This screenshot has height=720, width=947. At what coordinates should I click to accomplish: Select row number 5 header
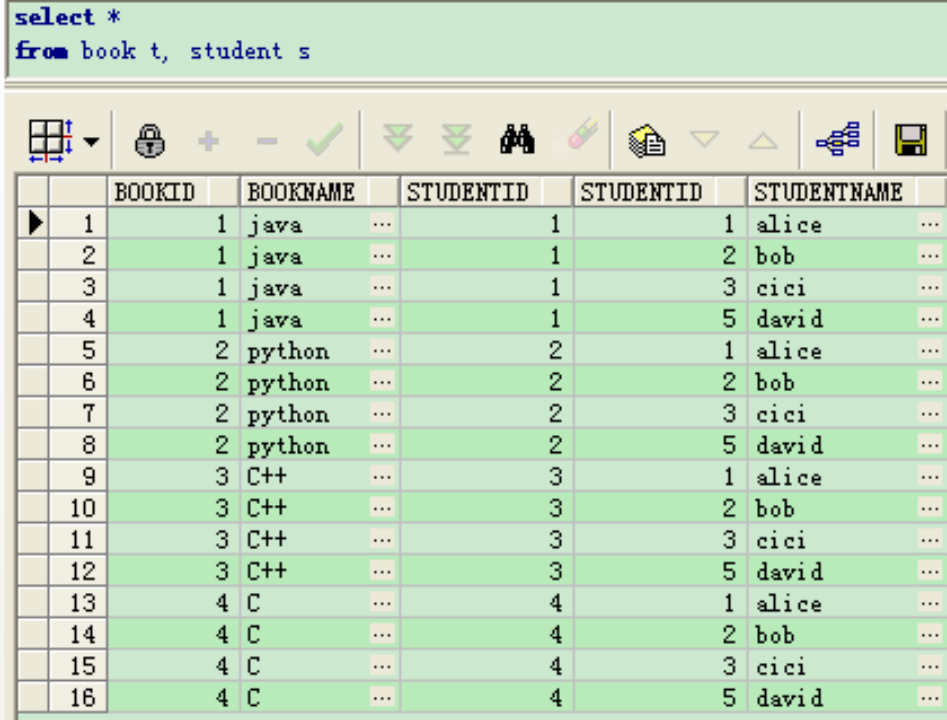pyautogui.click(x=78, y=350)
